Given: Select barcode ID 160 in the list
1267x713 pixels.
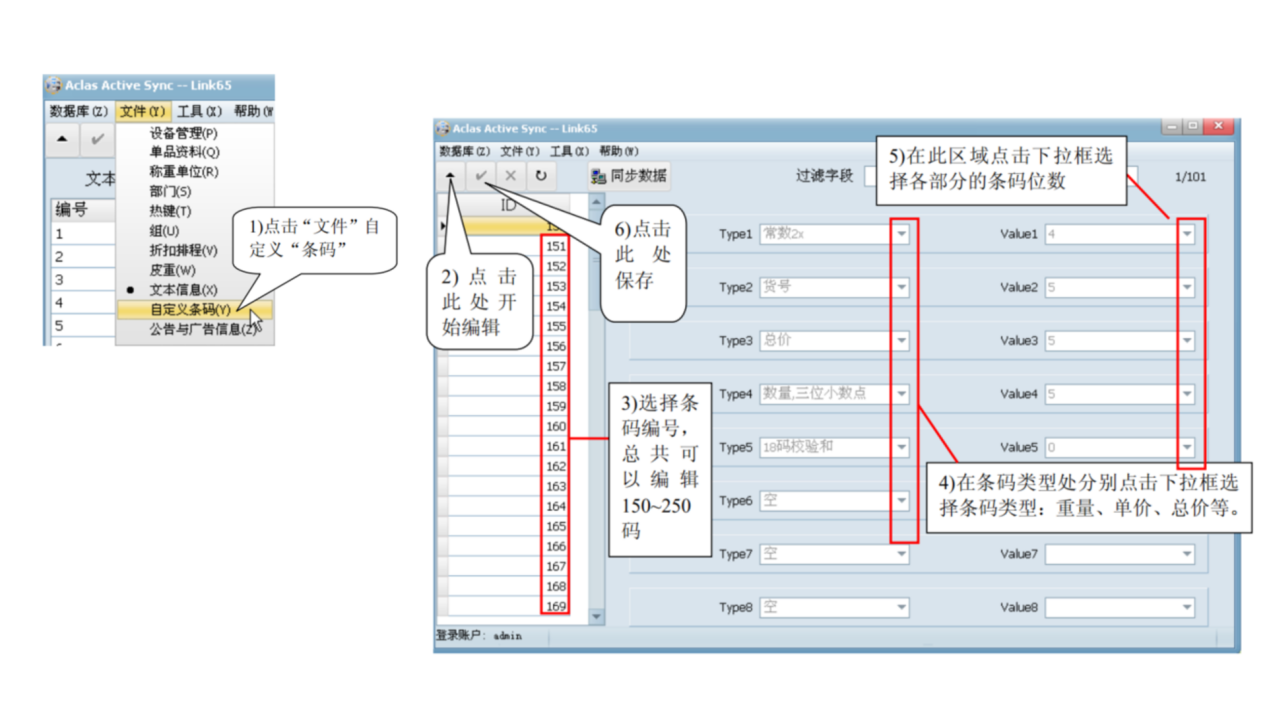Looking at the screenshot, I should tap(555, 427).
